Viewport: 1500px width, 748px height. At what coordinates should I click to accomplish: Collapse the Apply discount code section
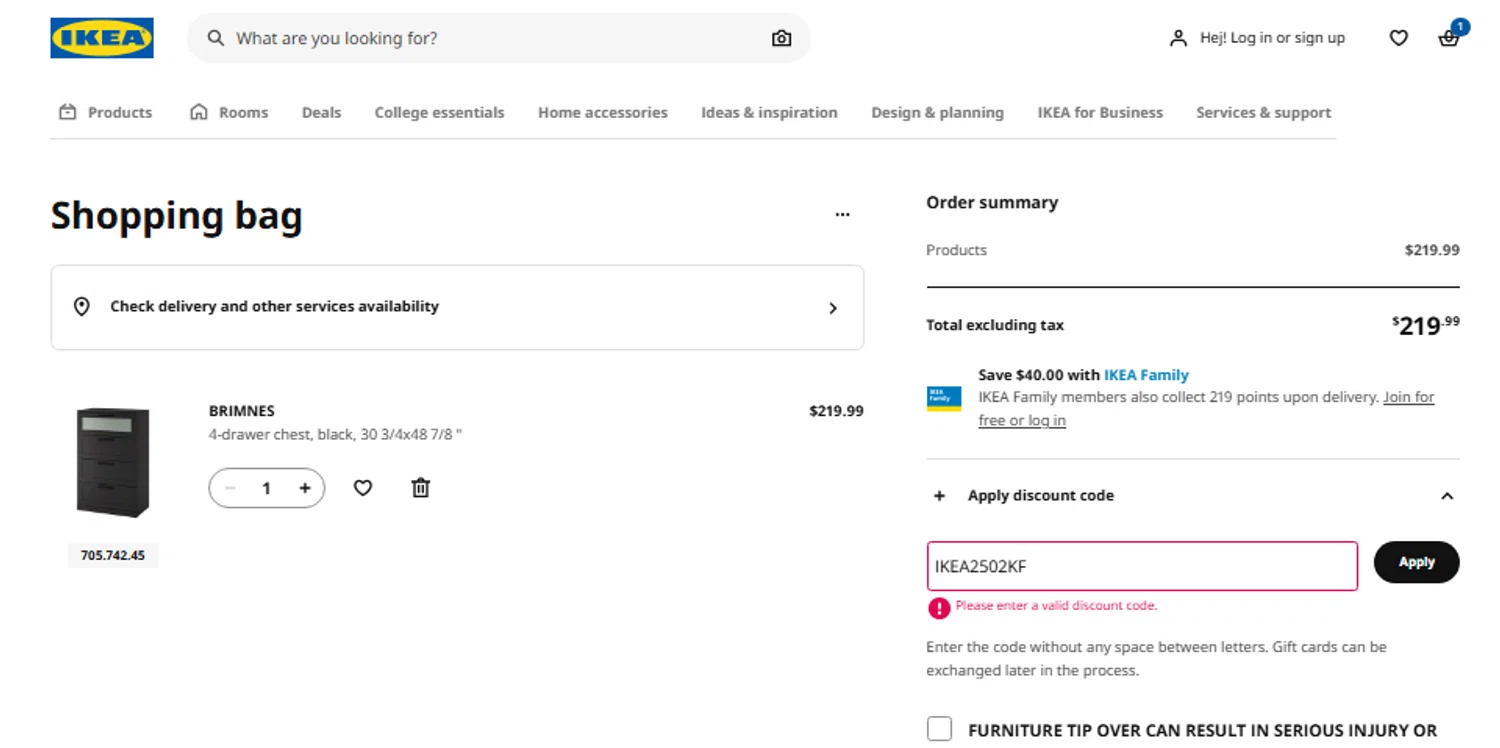pos(1447,496)
